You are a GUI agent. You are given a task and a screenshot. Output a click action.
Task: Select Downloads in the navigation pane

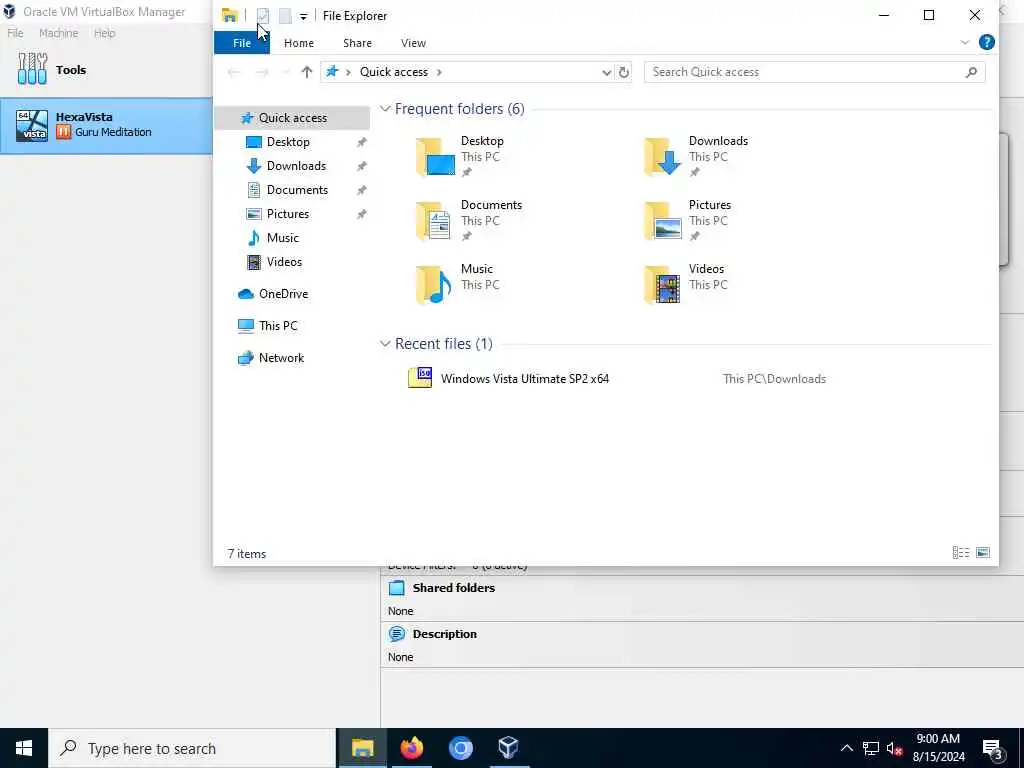click(x=296, y=166)
